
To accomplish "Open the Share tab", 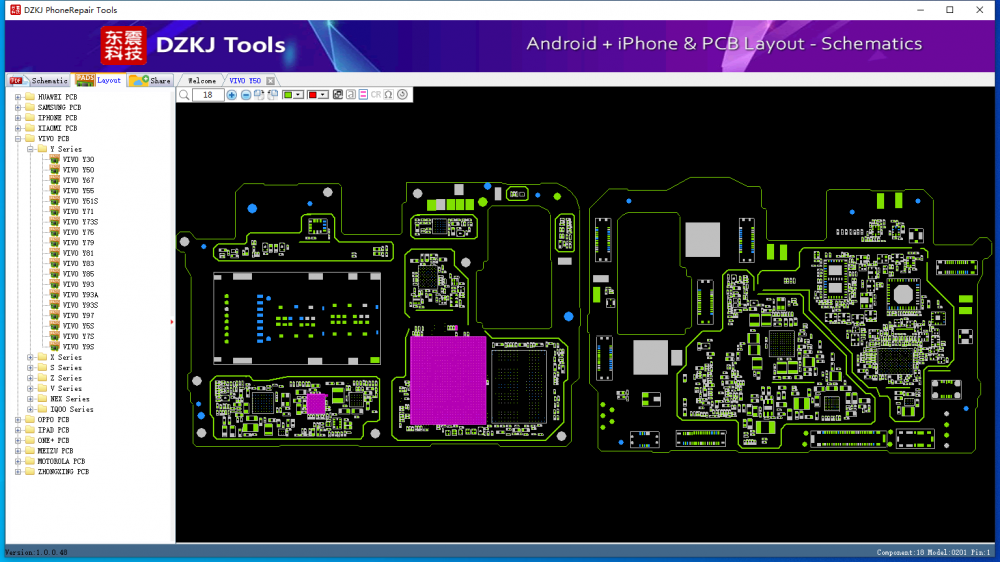I will tap(151, 80).
